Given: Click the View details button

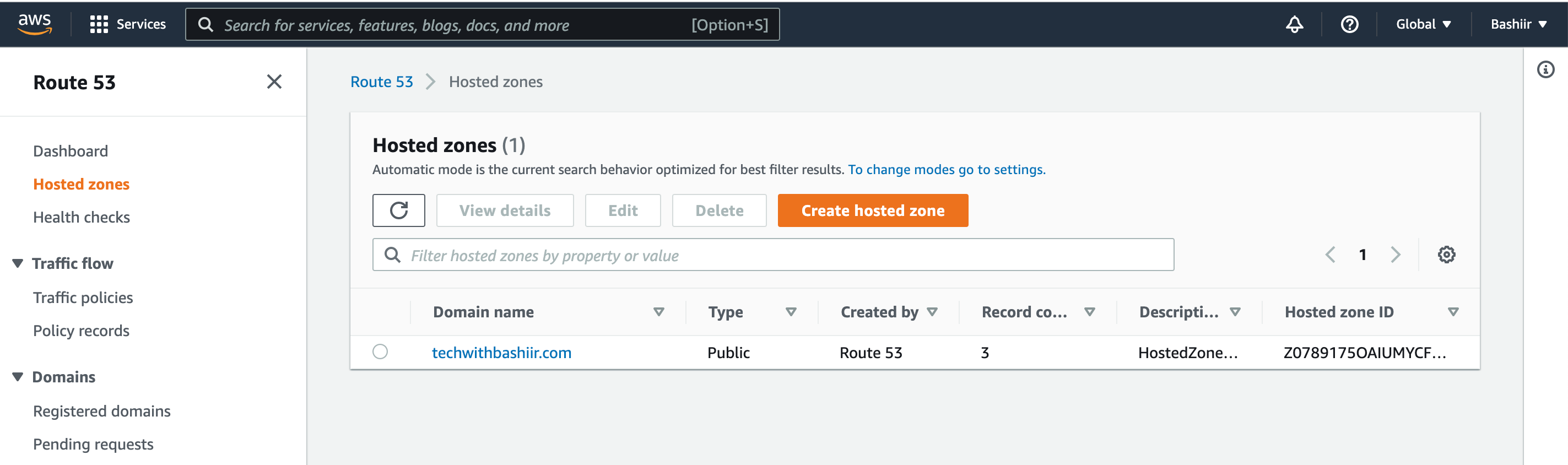Looking at the screenshot, I should click(x=505, y=210).
